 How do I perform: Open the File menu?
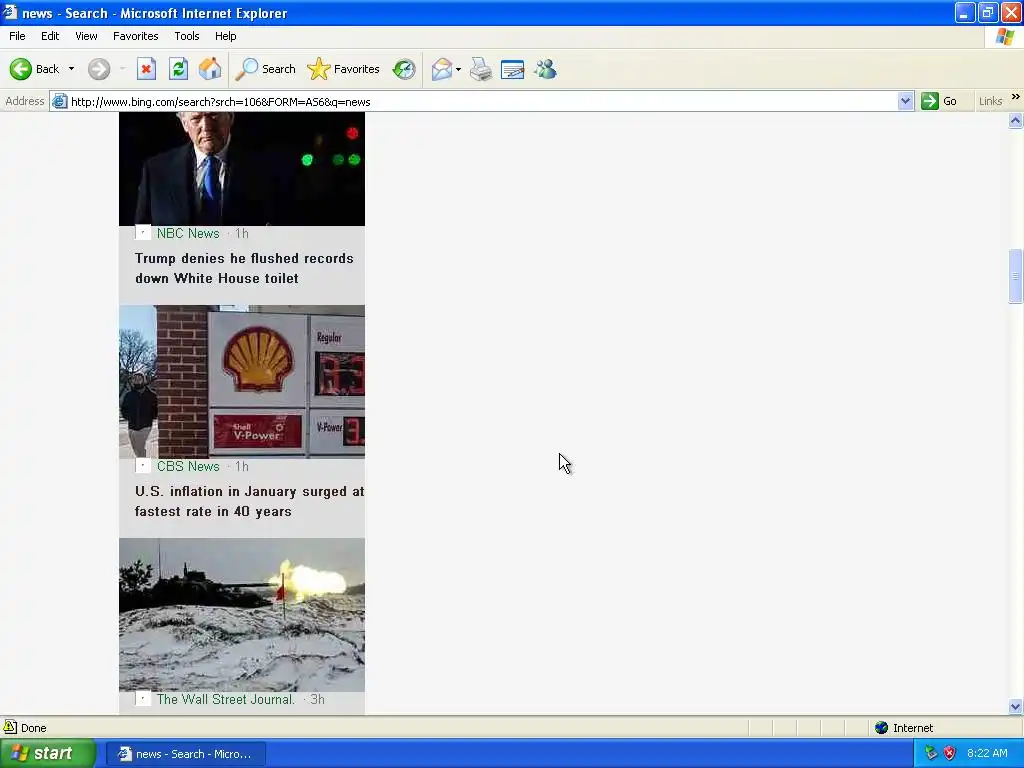pyautogui.click(x=18, y=36)
